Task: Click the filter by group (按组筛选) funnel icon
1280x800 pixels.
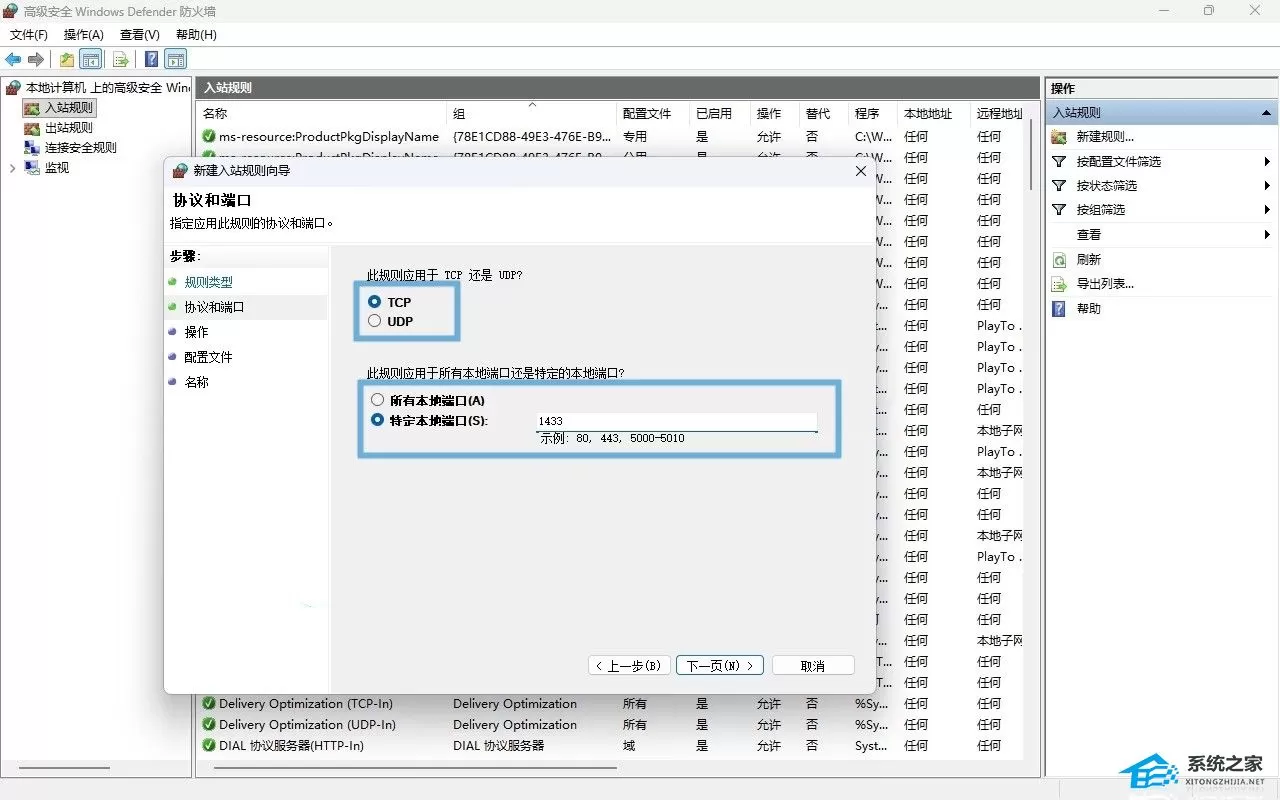Action: (1060, 209)
